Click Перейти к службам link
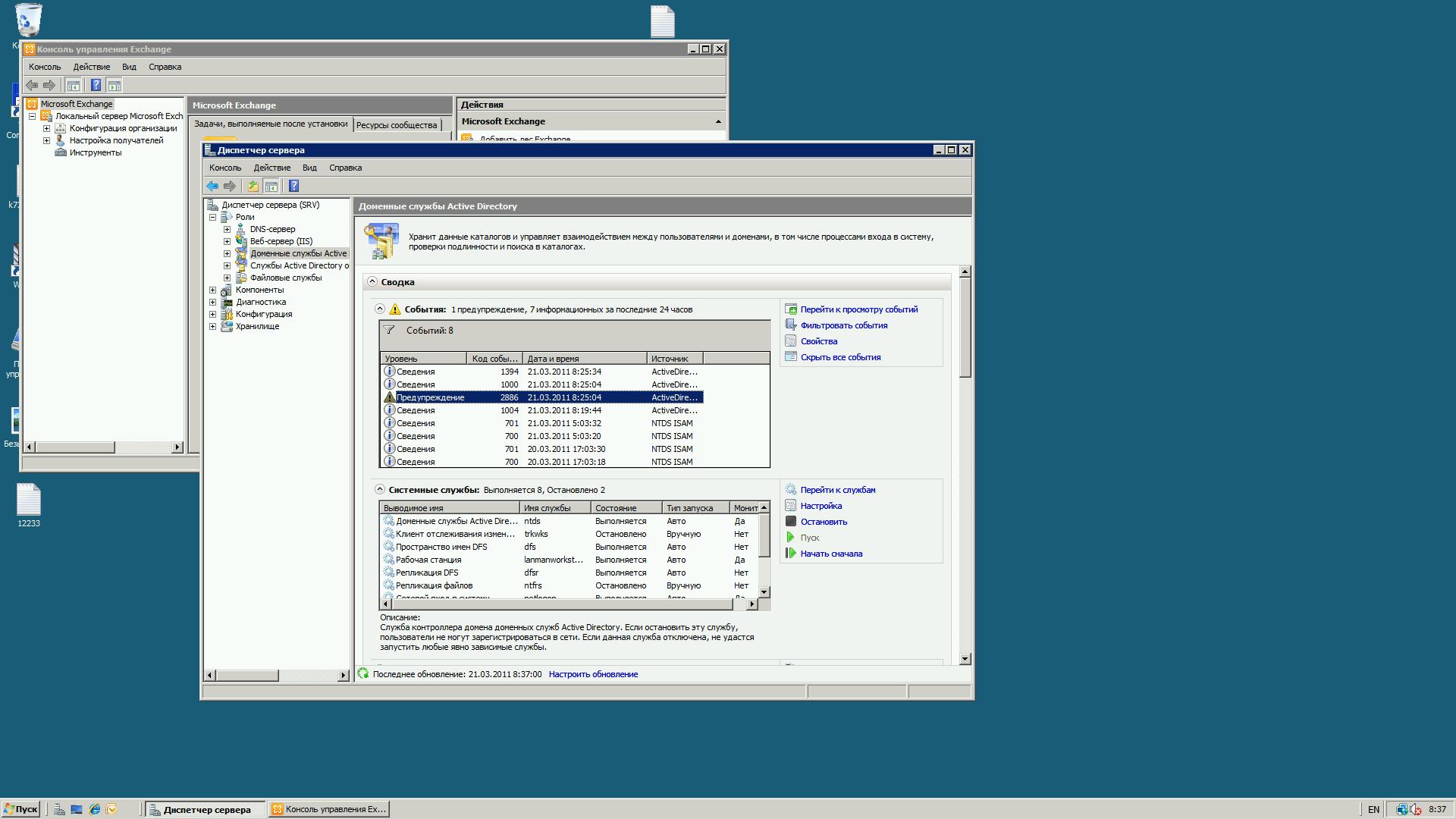The image size is (1456, 819). [x=837, y=490]
